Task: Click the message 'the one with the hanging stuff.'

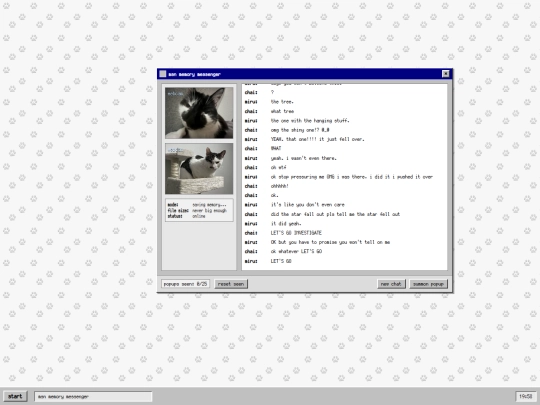Action: (x=310, y=121)
